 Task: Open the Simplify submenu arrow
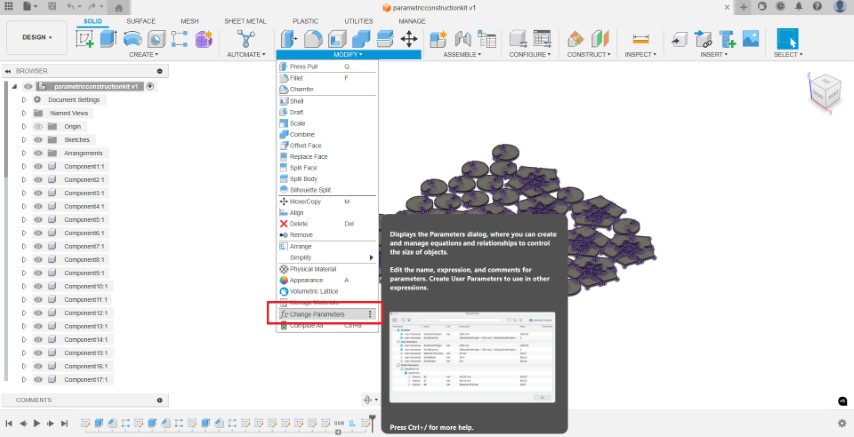point(372,257)
